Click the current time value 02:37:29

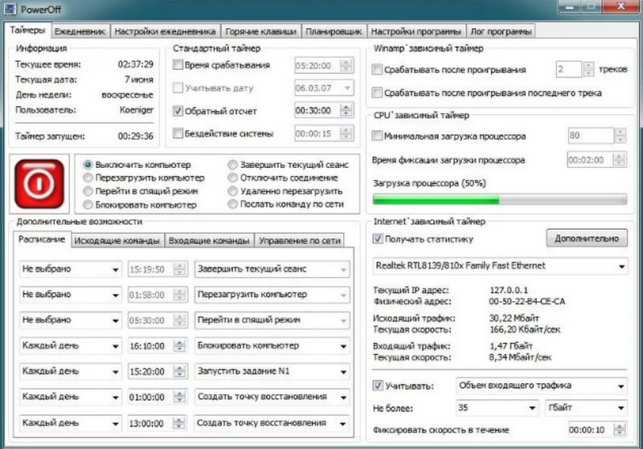click(x=136, y=64)
